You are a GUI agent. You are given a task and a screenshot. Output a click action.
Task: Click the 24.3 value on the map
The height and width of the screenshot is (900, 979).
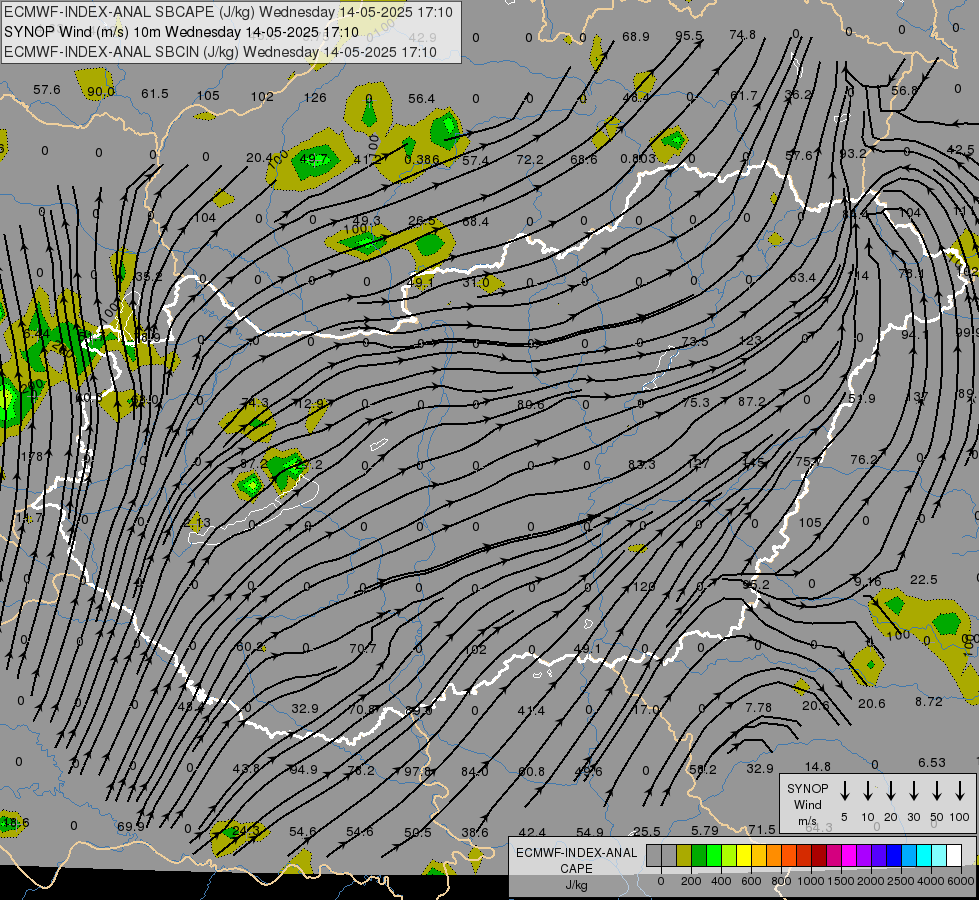pyautogui.click(x=245, y=831)
